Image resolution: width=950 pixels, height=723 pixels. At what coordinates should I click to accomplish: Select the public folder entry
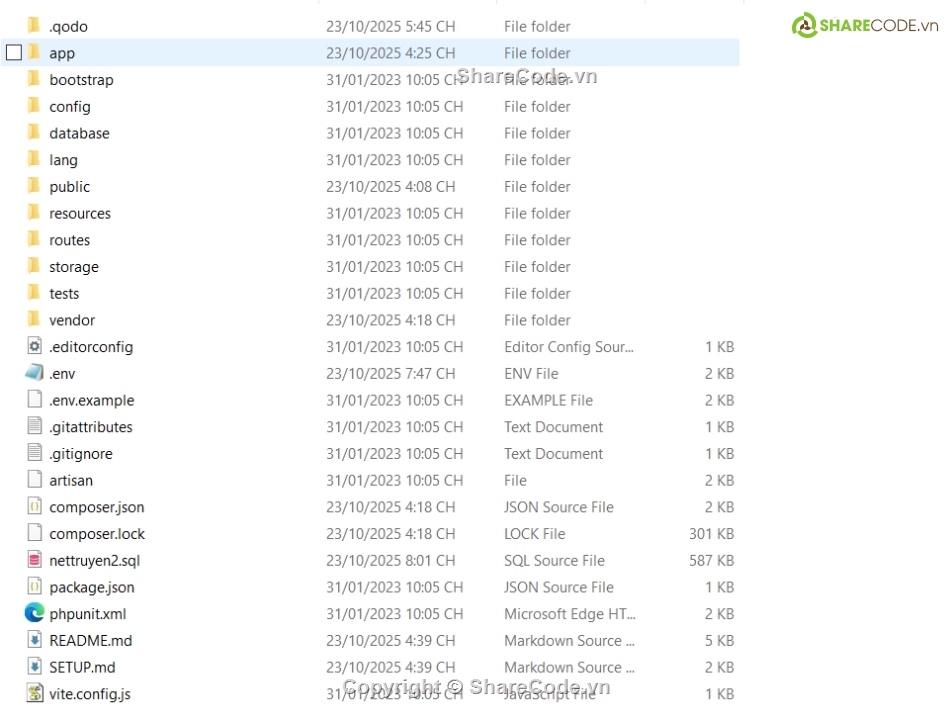pyautogui.click(x=69, y=187)
